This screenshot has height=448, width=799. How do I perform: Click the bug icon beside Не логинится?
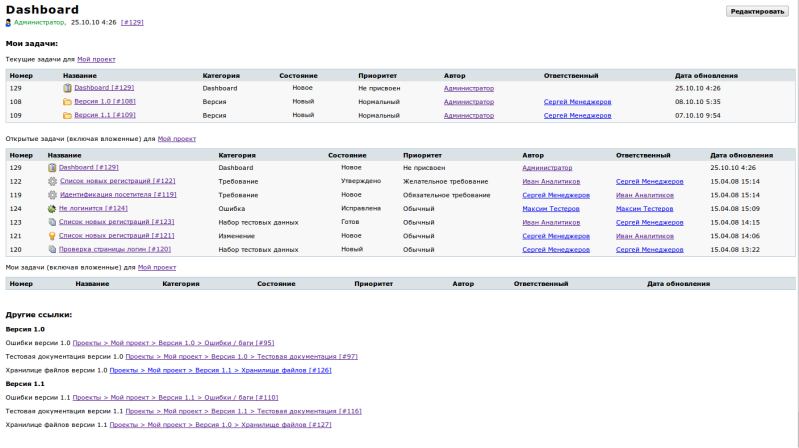pyautogui.click(x=52, y=209)
